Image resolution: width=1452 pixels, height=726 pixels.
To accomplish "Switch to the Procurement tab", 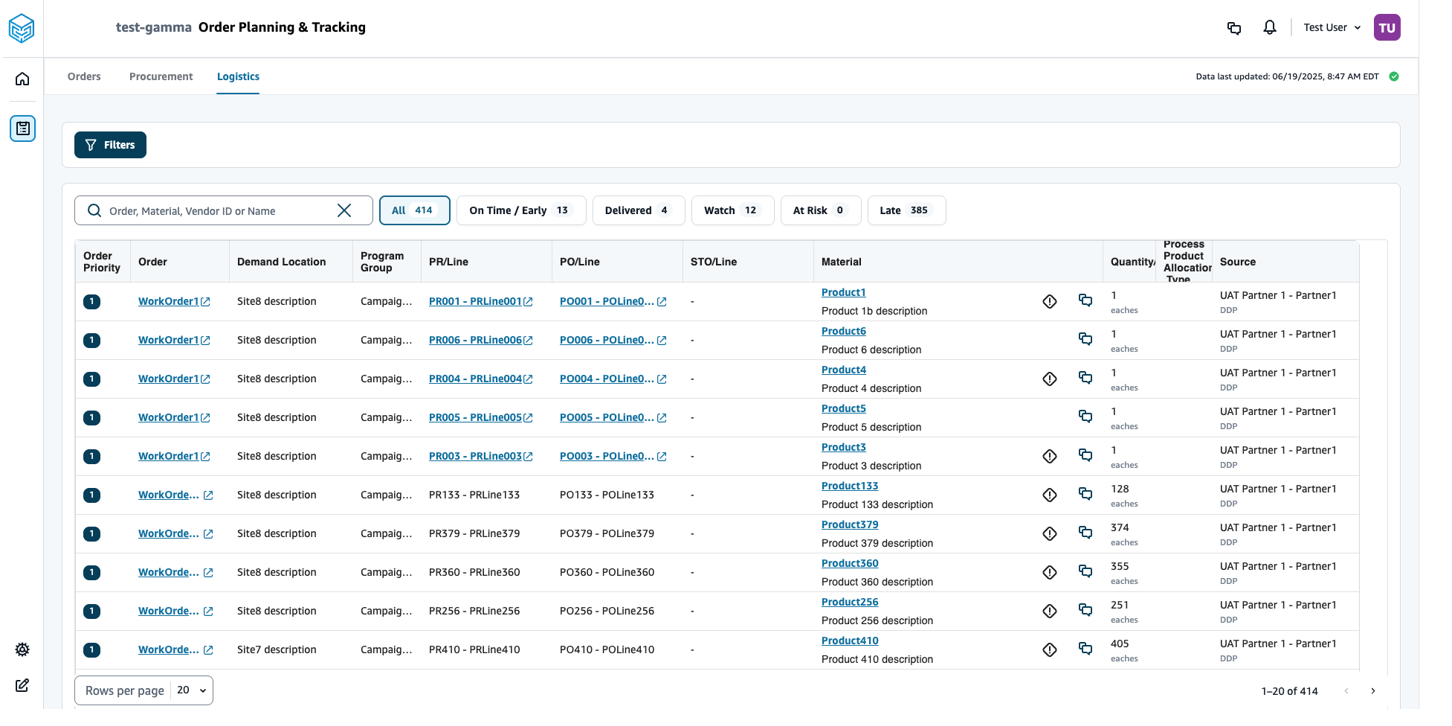I will click(x=160, y=76).
